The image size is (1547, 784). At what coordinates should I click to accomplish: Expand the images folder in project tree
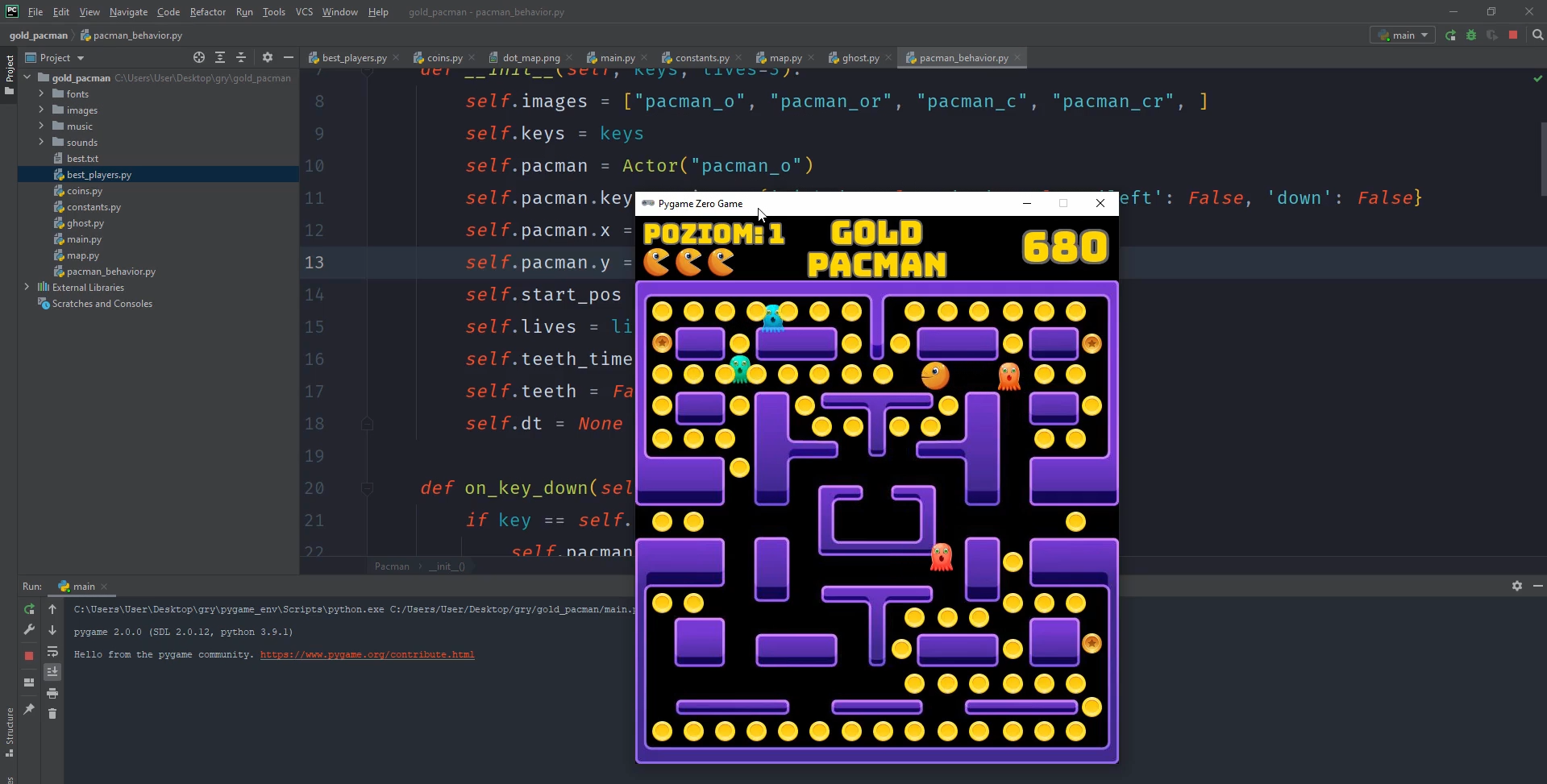pyautogui.click(x=41, y=110)
